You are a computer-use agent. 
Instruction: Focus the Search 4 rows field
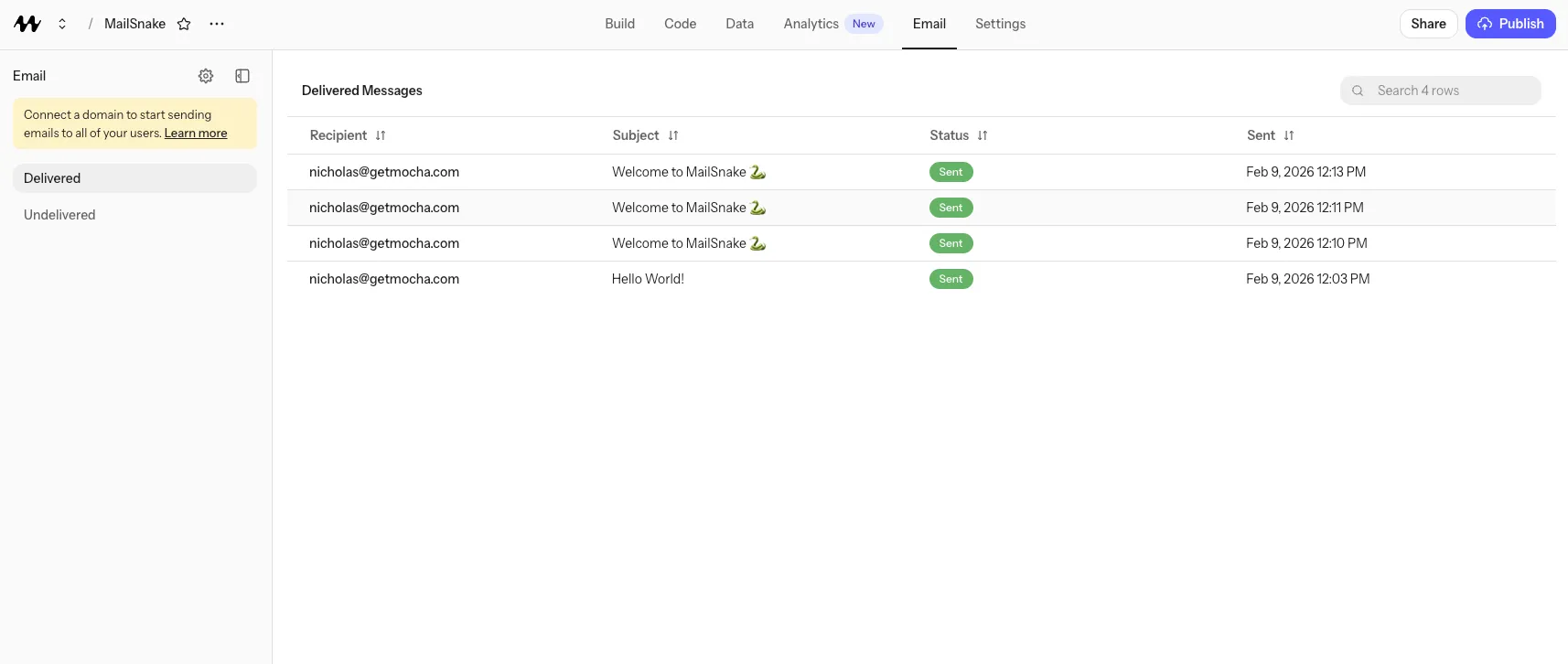click(x=1441, y=91)
